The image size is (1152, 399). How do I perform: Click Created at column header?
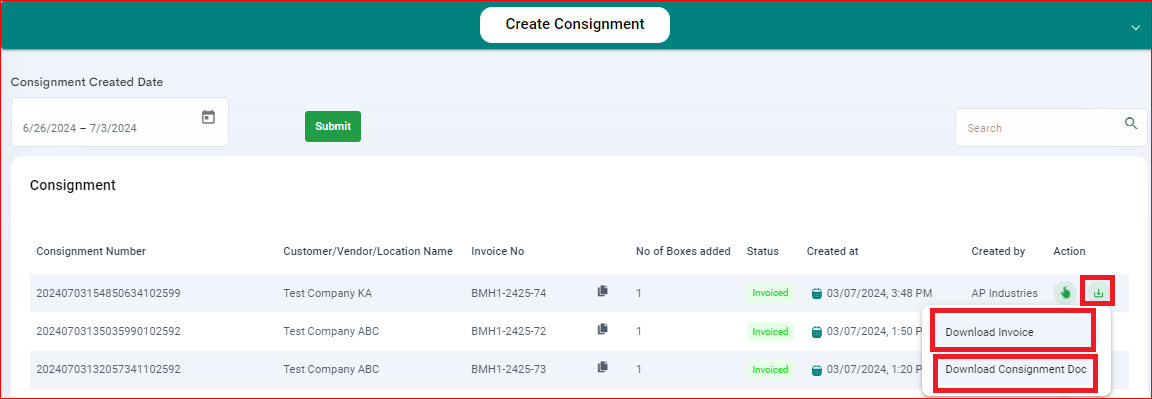pos(832,251)
